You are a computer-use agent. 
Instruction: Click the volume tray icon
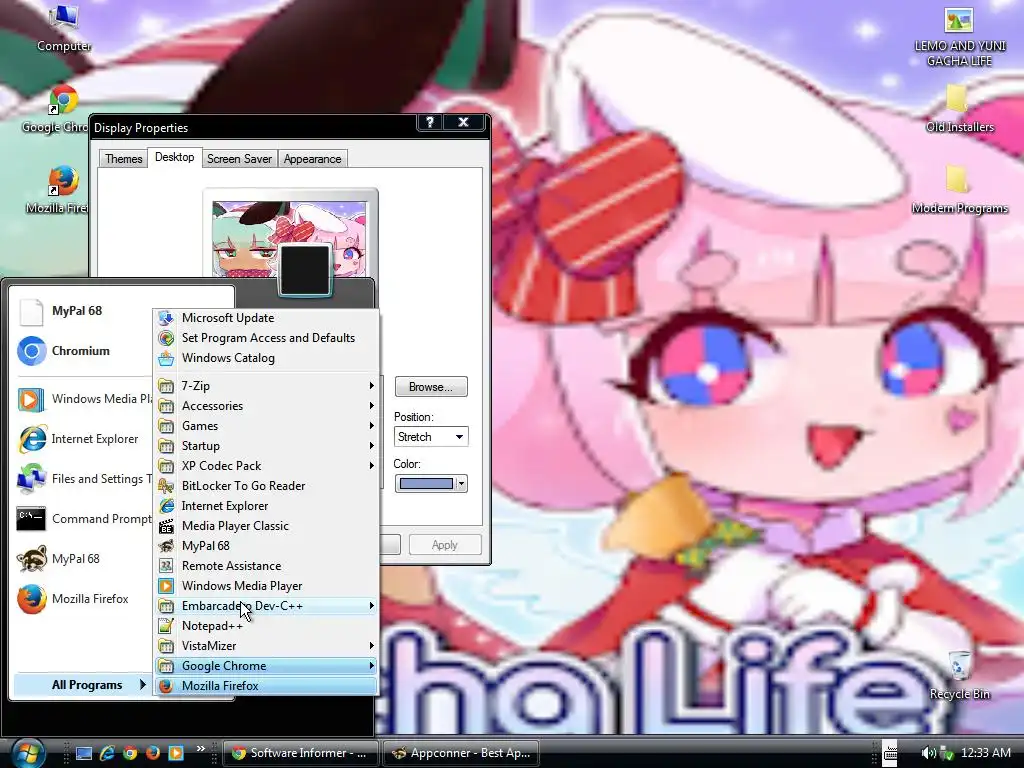pos(927,753)
